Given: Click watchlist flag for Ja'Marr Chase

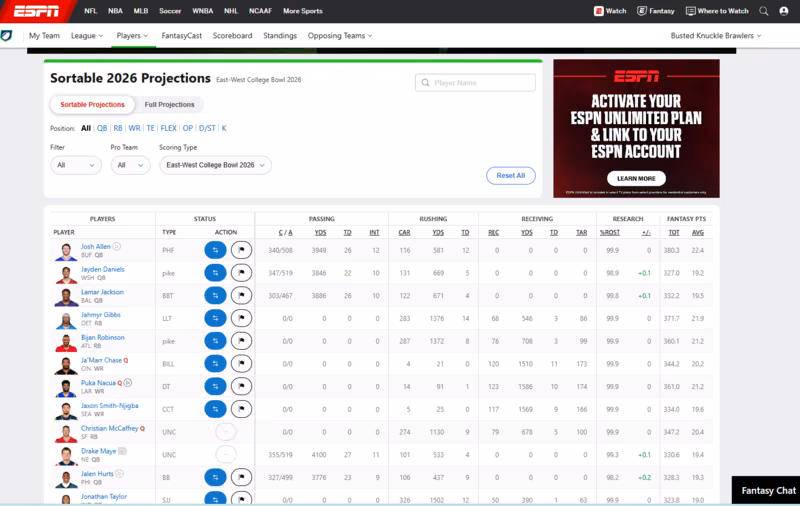Looking at the screenshot, I should point(241,364).
